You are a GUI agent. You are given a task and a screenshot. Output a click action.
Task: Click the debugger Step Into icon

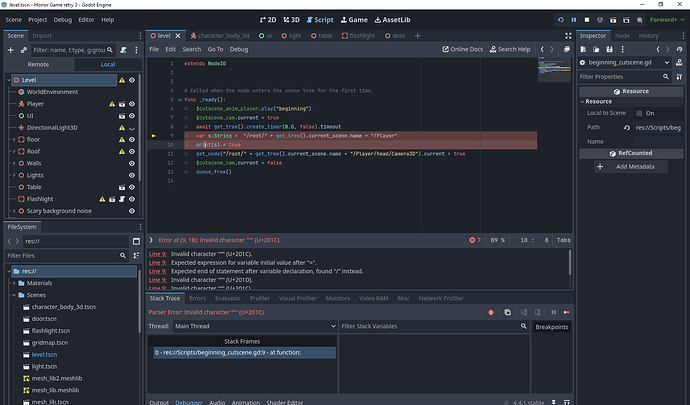click(524, 312)
